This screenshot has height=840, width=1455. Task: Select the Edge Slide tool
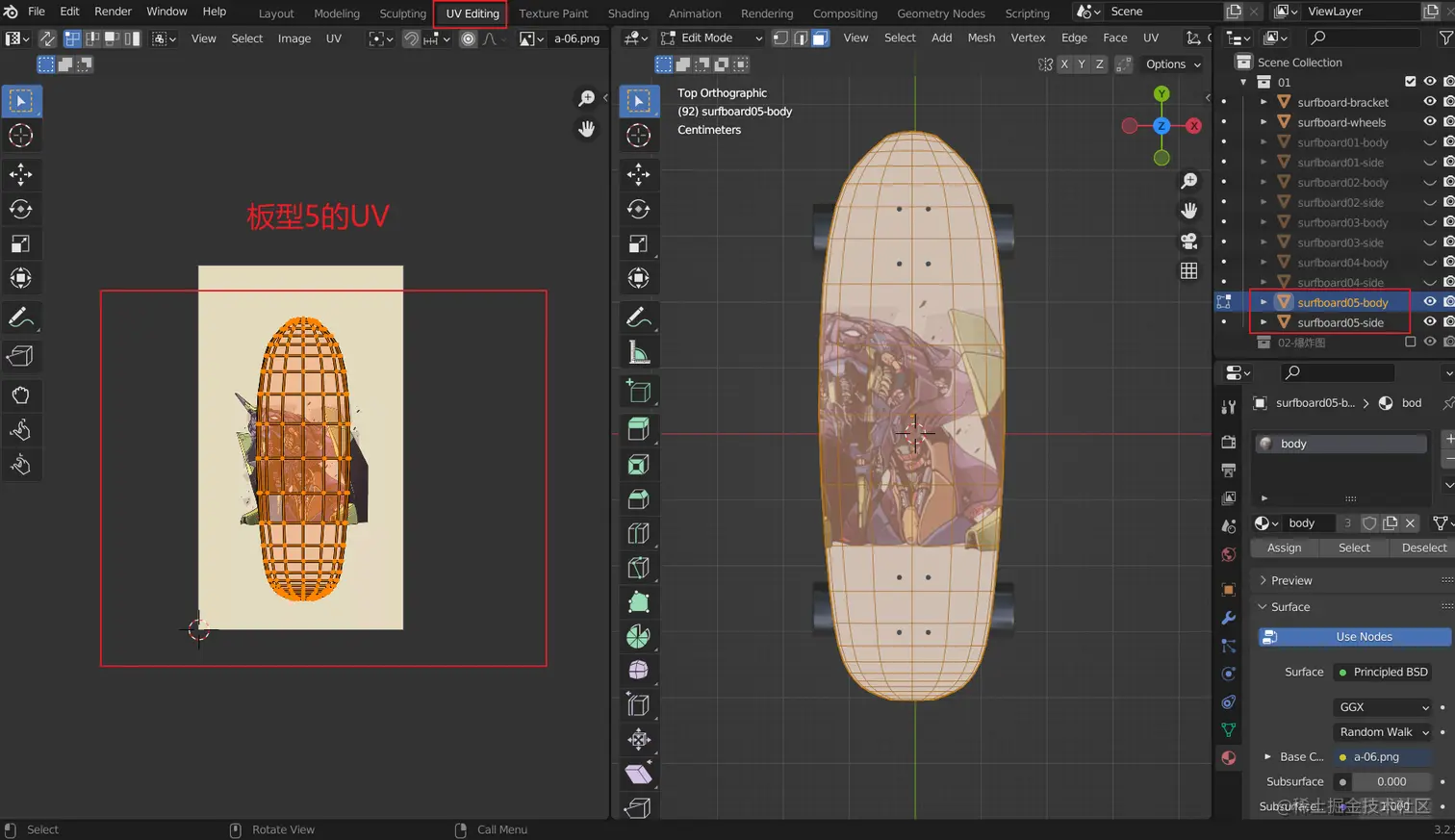638,704
